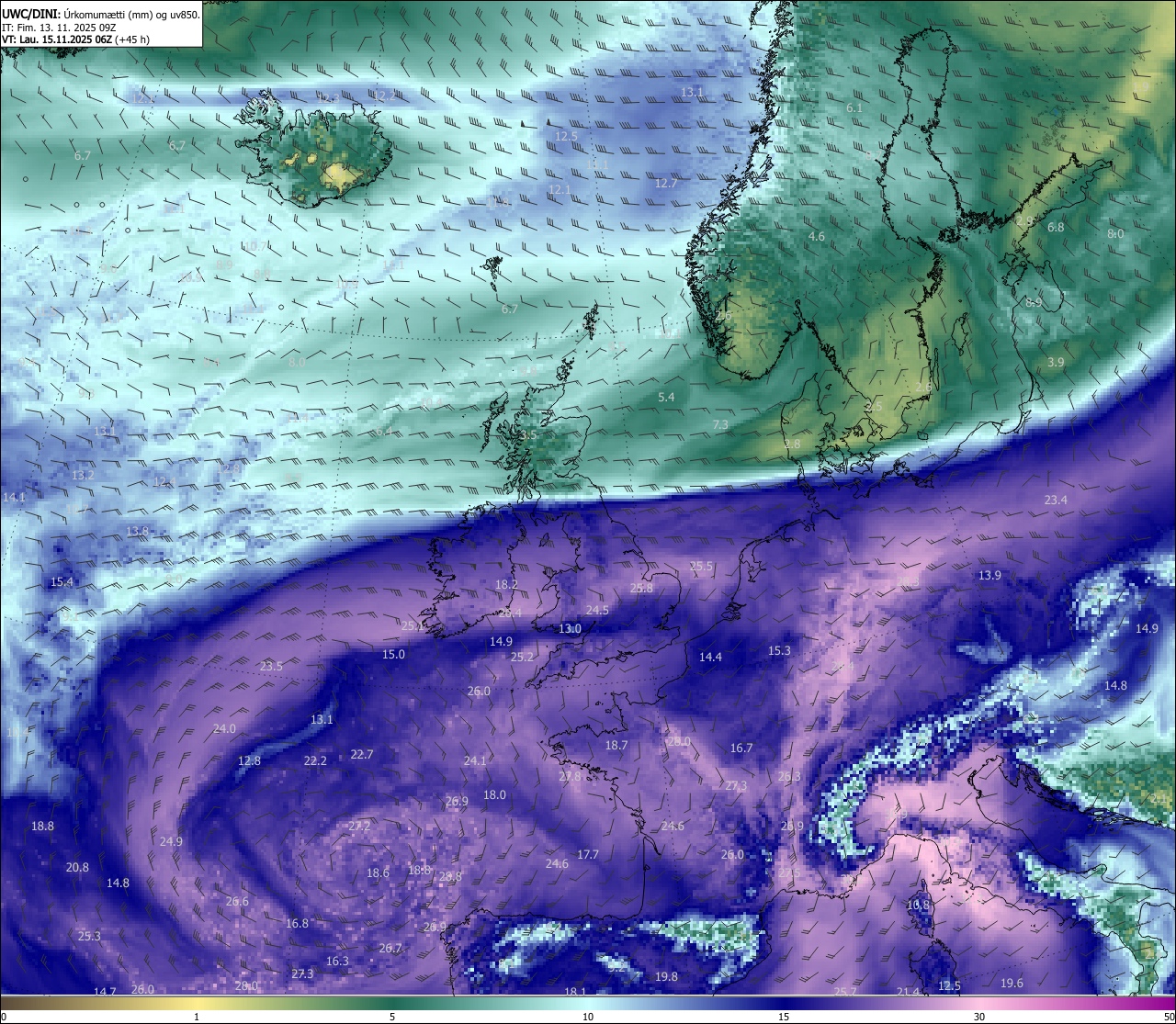This screenshot has width=1176, height=1024.
Task: Click the 18.0 value on the map
Action: [x=494, y=795]
